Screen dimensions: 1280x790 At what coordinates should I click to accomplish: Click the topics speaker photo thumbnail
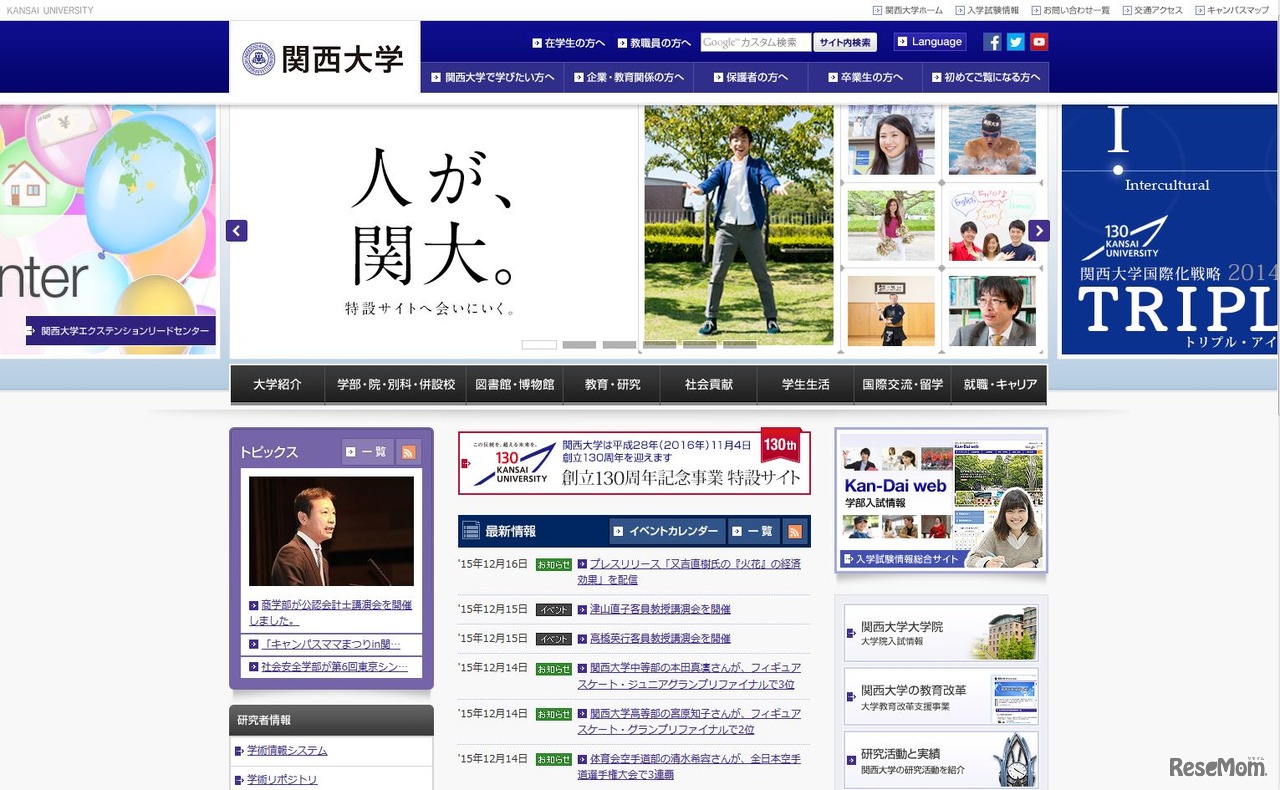pyautogui.click(x=331, y=531)
